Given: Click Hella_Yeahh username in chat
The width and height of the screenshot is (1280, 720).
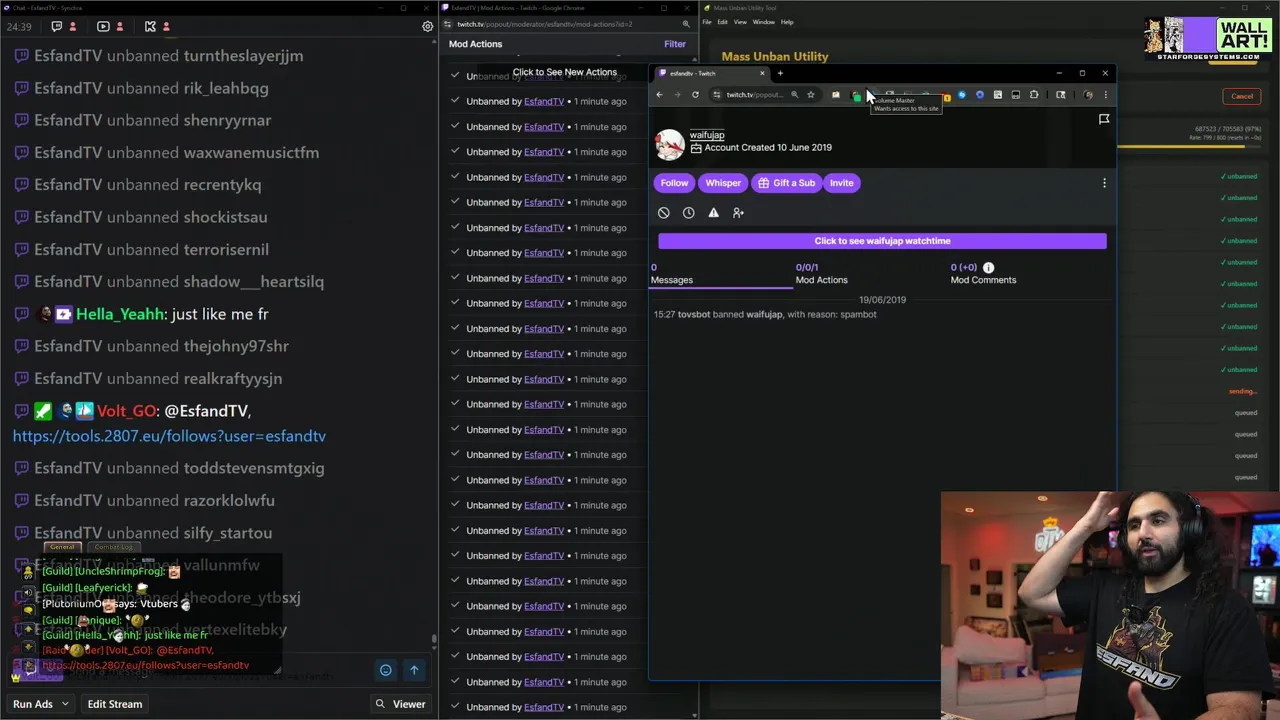Looking at the screenshot, I should click(120, 314).
